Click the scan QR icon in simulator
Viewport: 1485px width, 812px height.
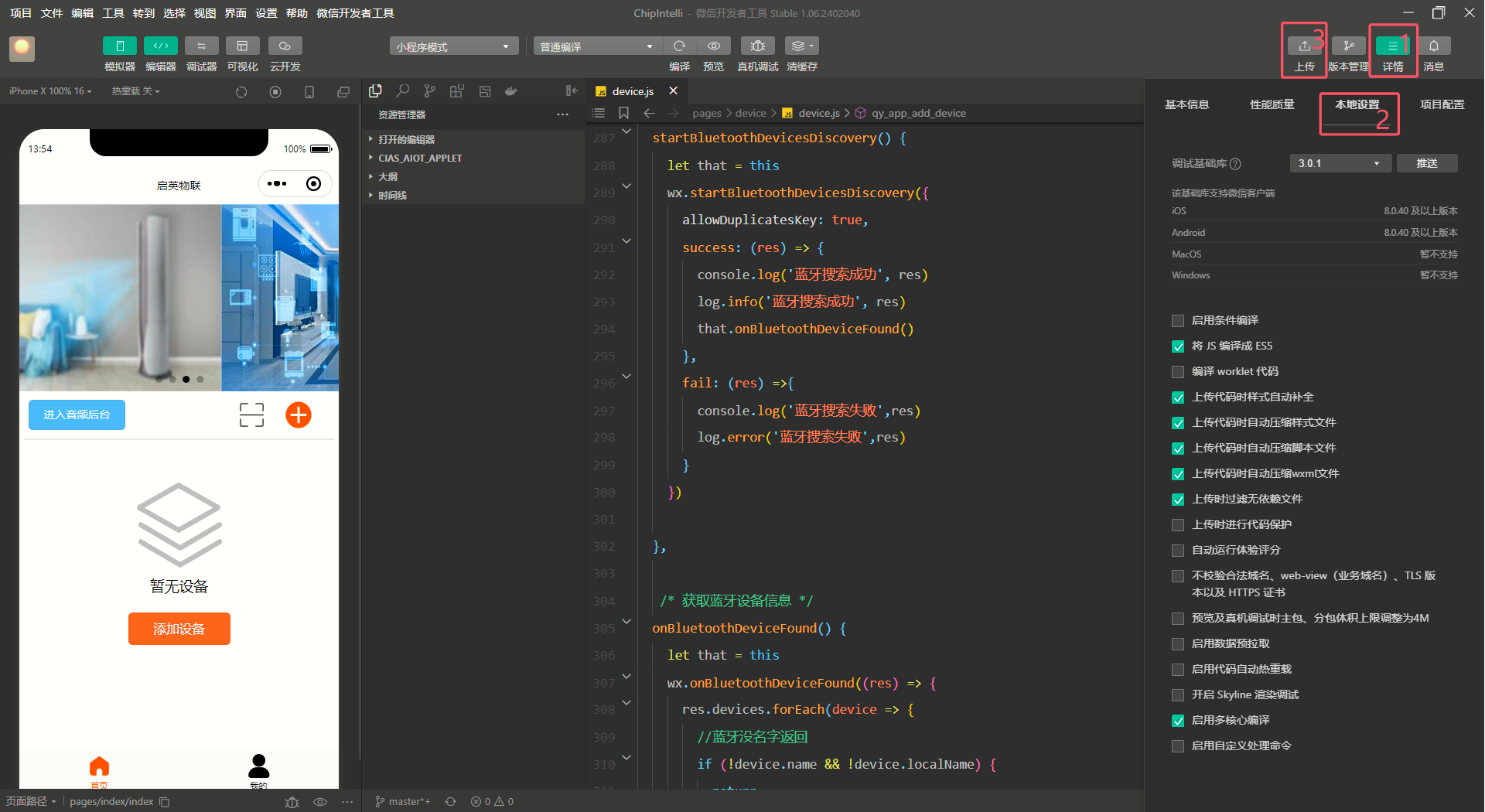coord(251,415)
